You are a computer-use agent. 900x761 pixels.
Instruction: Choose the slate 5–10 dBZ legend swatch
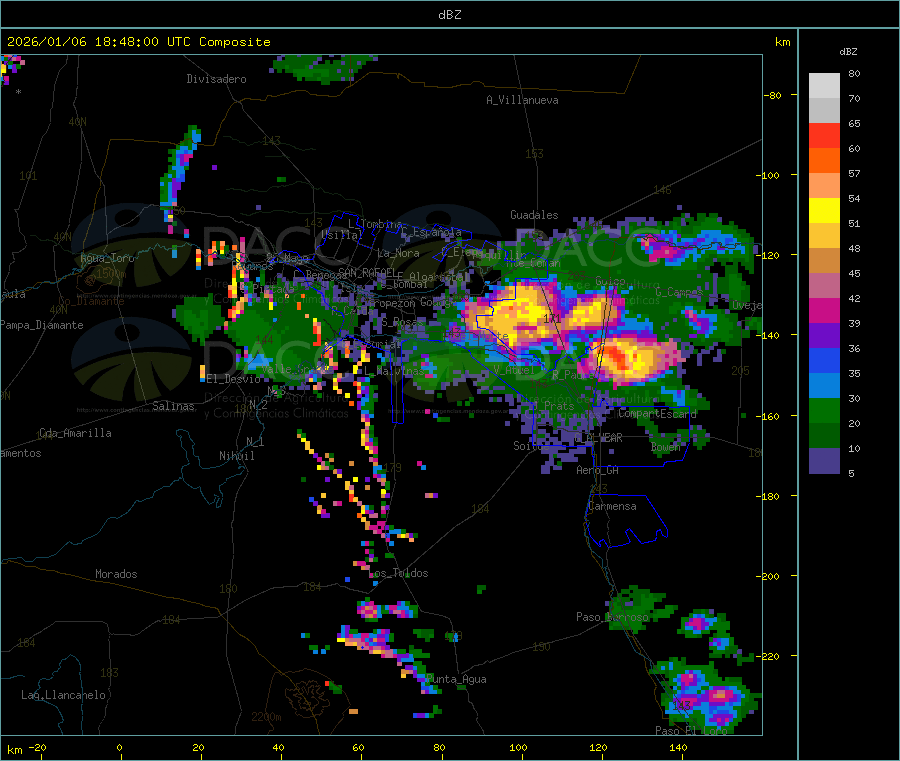click(x=824, y=461)
